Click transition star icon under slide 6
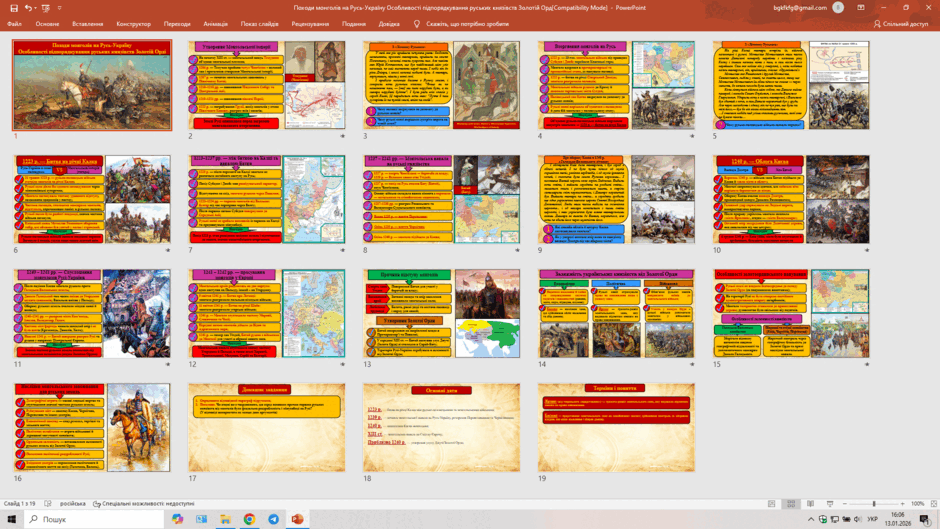This screenshot has height=529, width=940. coord(168,250)
